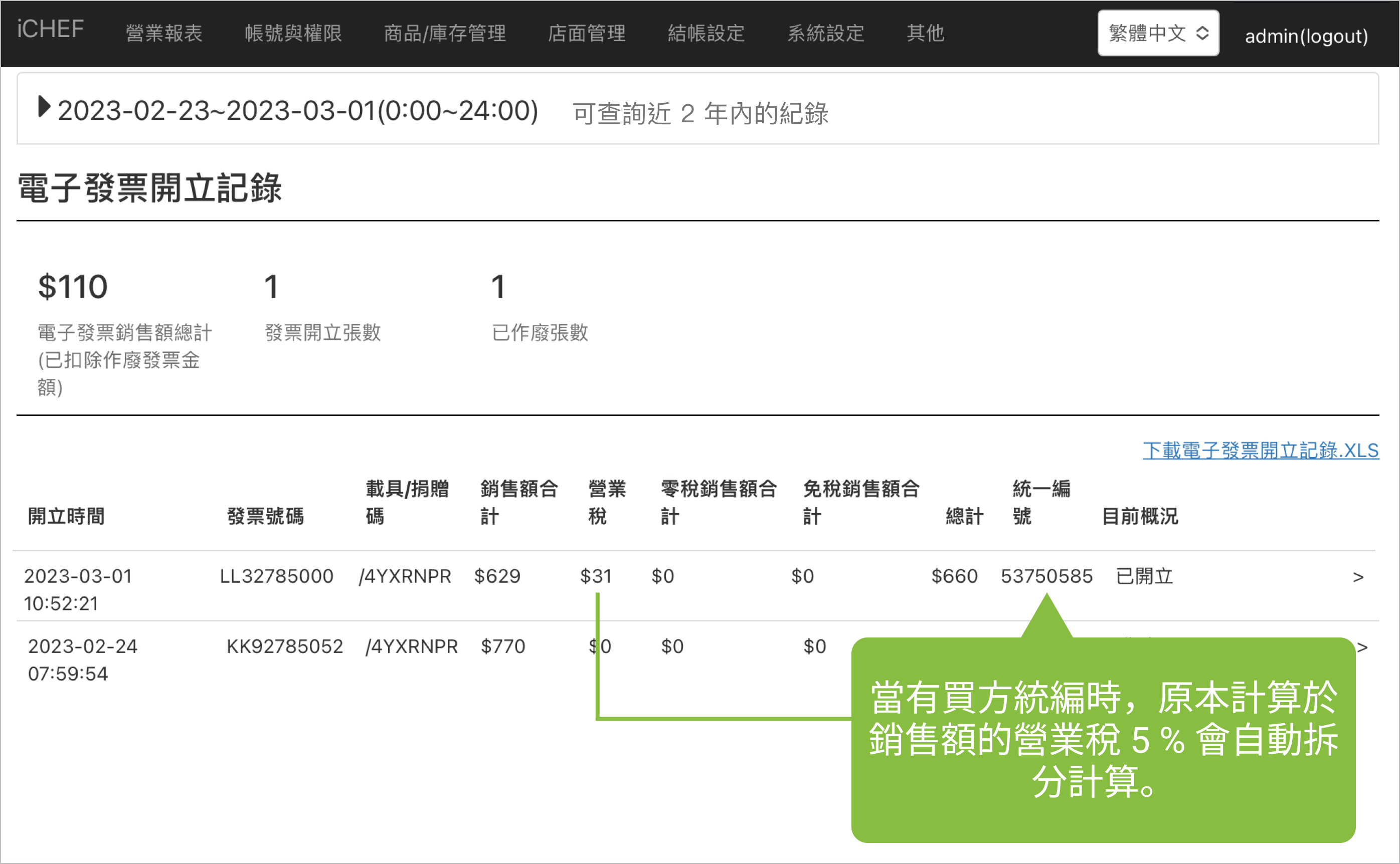Open the 系統設定 menu
Viewport: 1400px width, 864px height.
[826, 33]
